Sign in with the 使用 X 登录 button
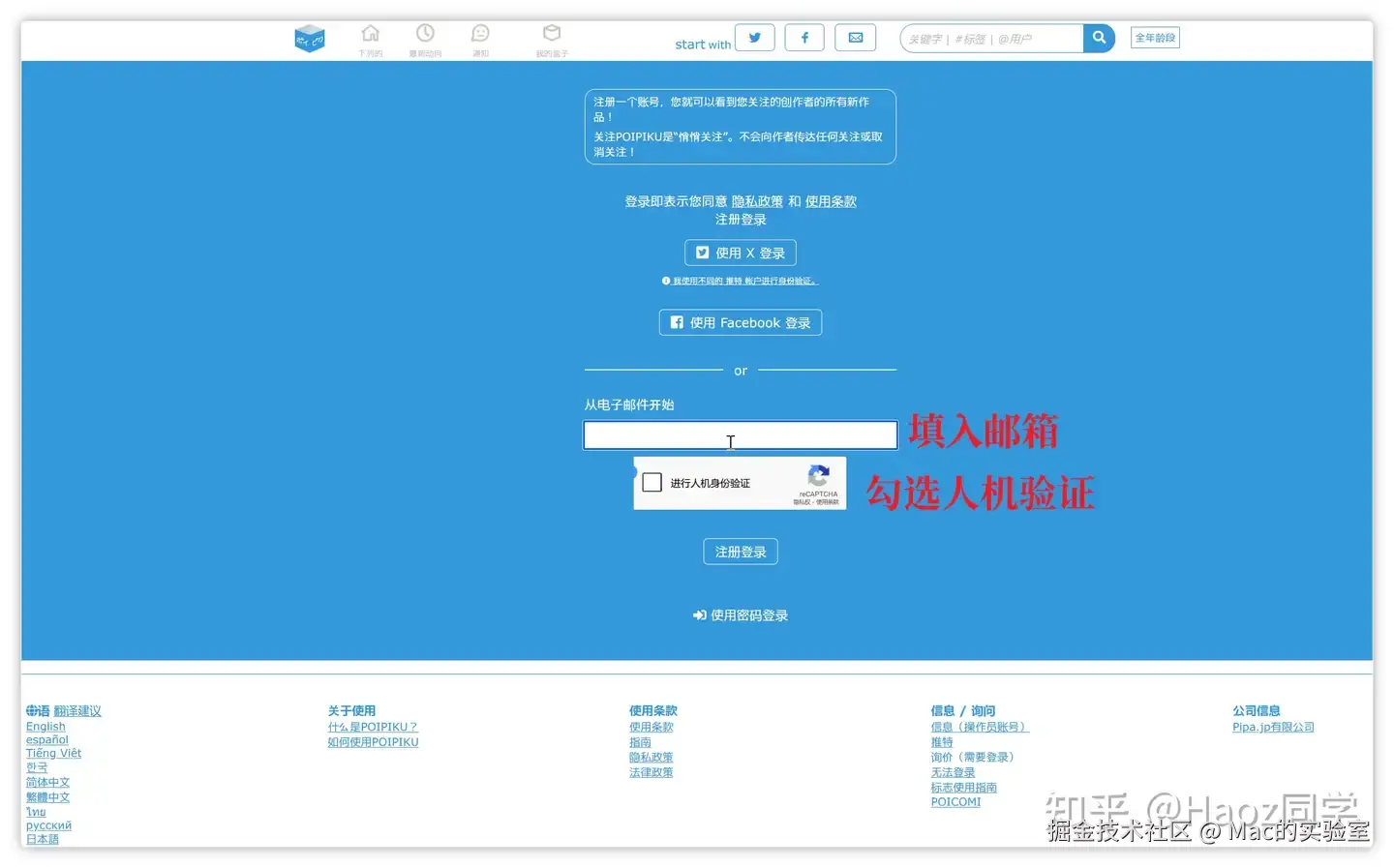The image size is (1394, 868). (x=741, y=253)
